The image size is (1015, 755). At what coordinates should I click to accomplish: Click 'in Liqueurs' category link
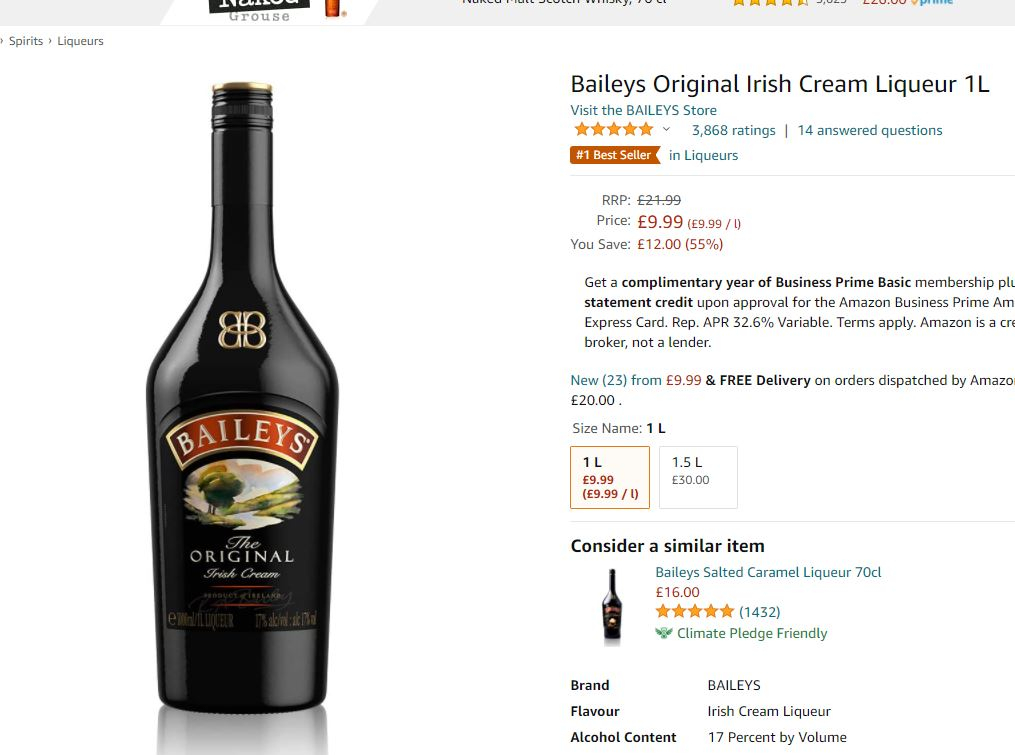[703, 155]
